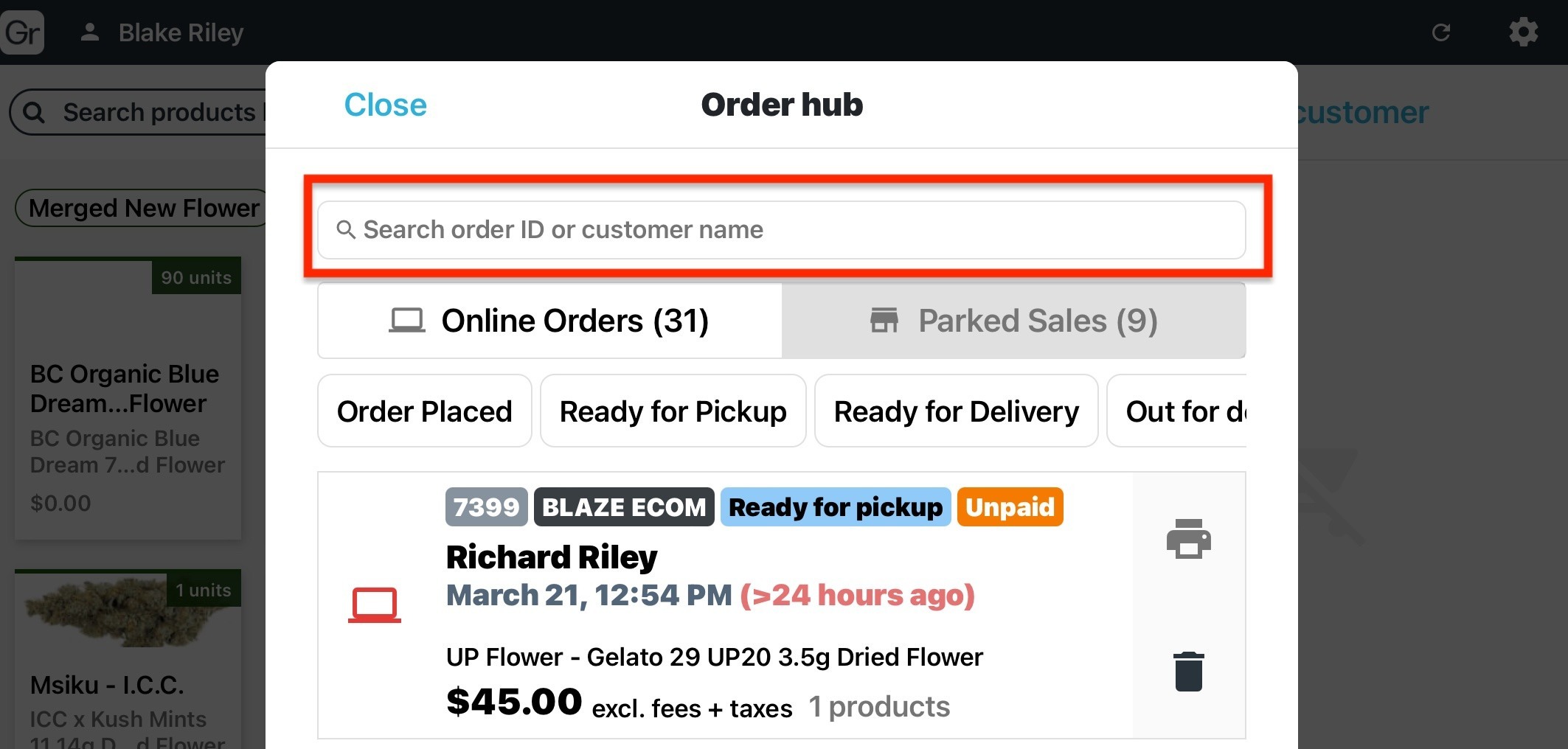Switch to the Online Orders tab
The width and height of the screenshot is (1568, 749).
[549, 321]
